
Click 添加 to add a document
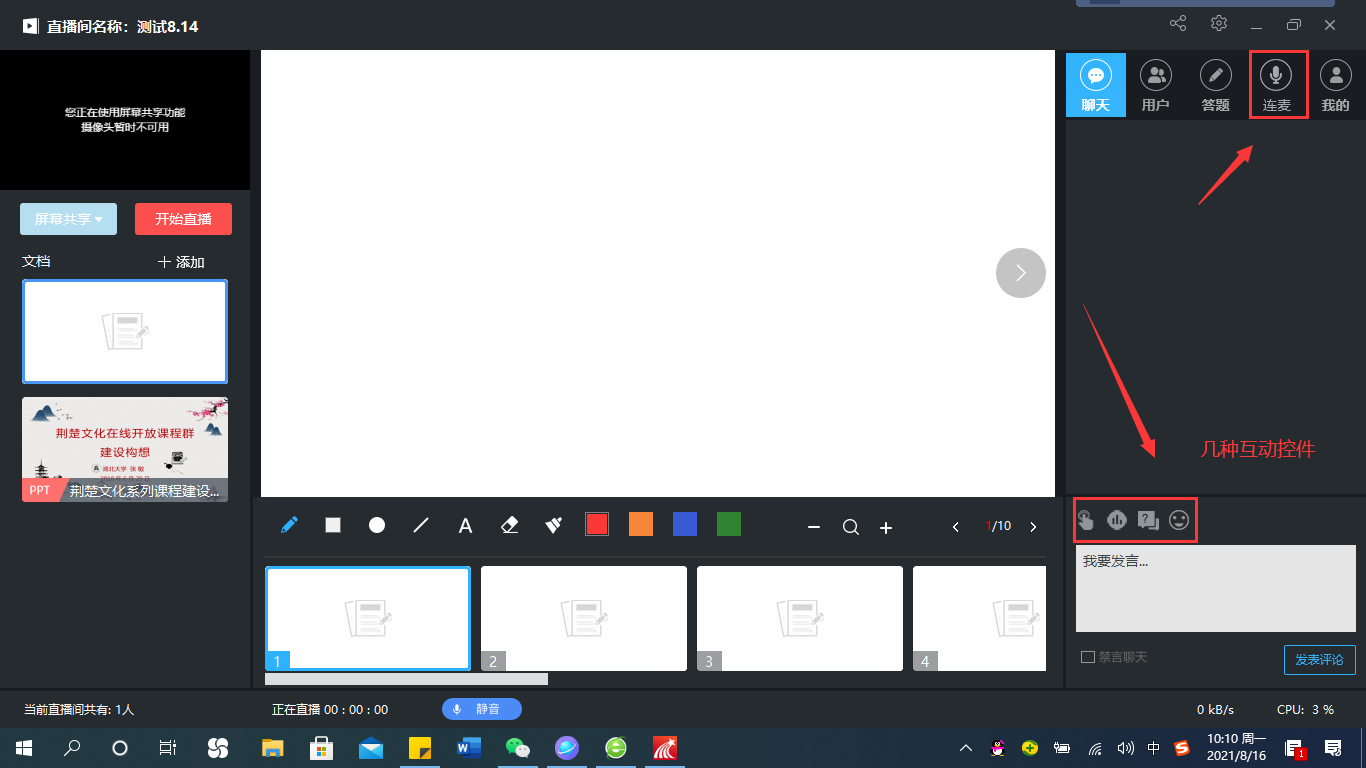point(181,262)
